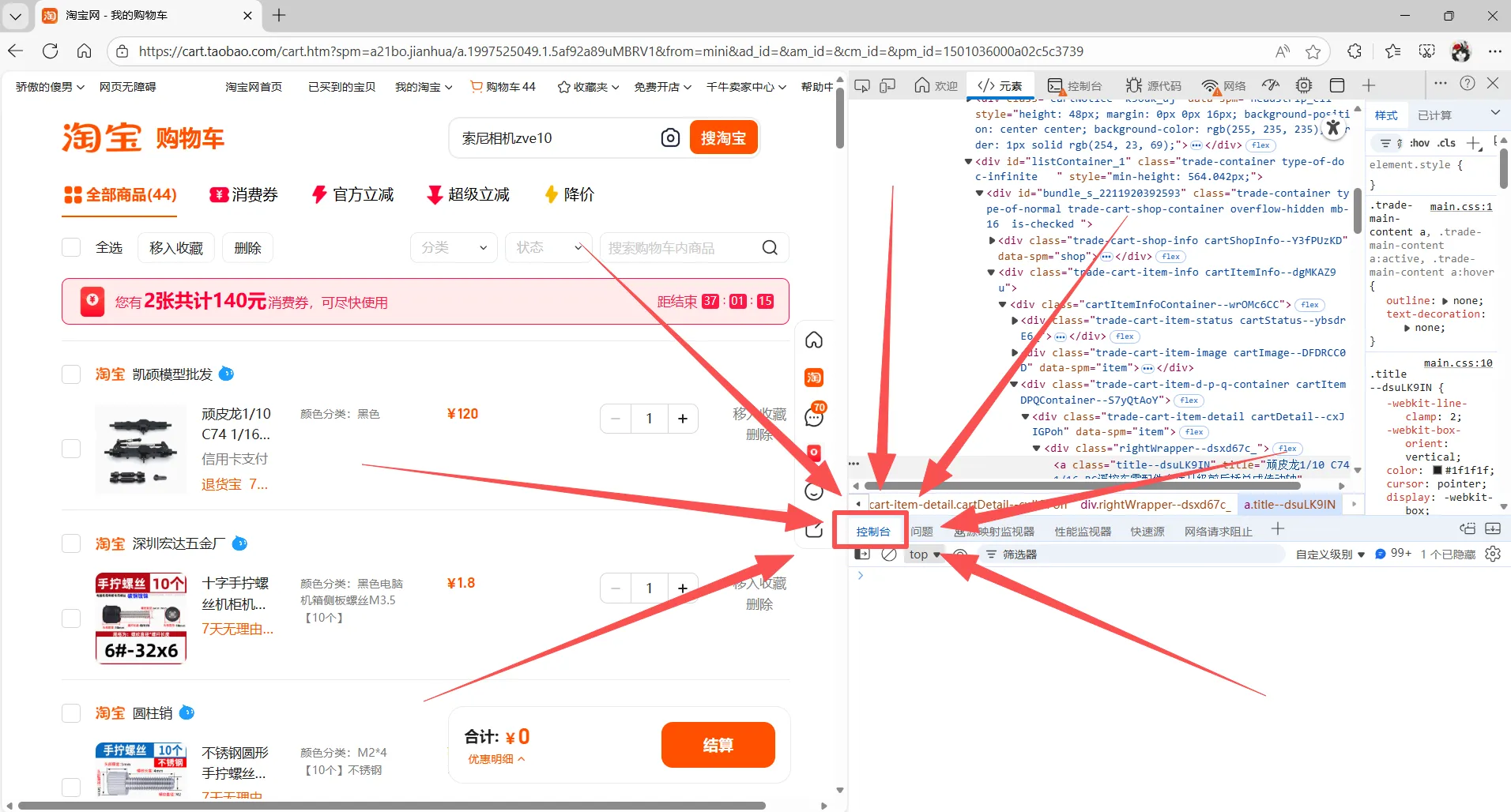The width and height of the screenshot is (1511, 812).
Task: Click the elements panel horizontal scrollbar
Action: [x=1082, y=486]
